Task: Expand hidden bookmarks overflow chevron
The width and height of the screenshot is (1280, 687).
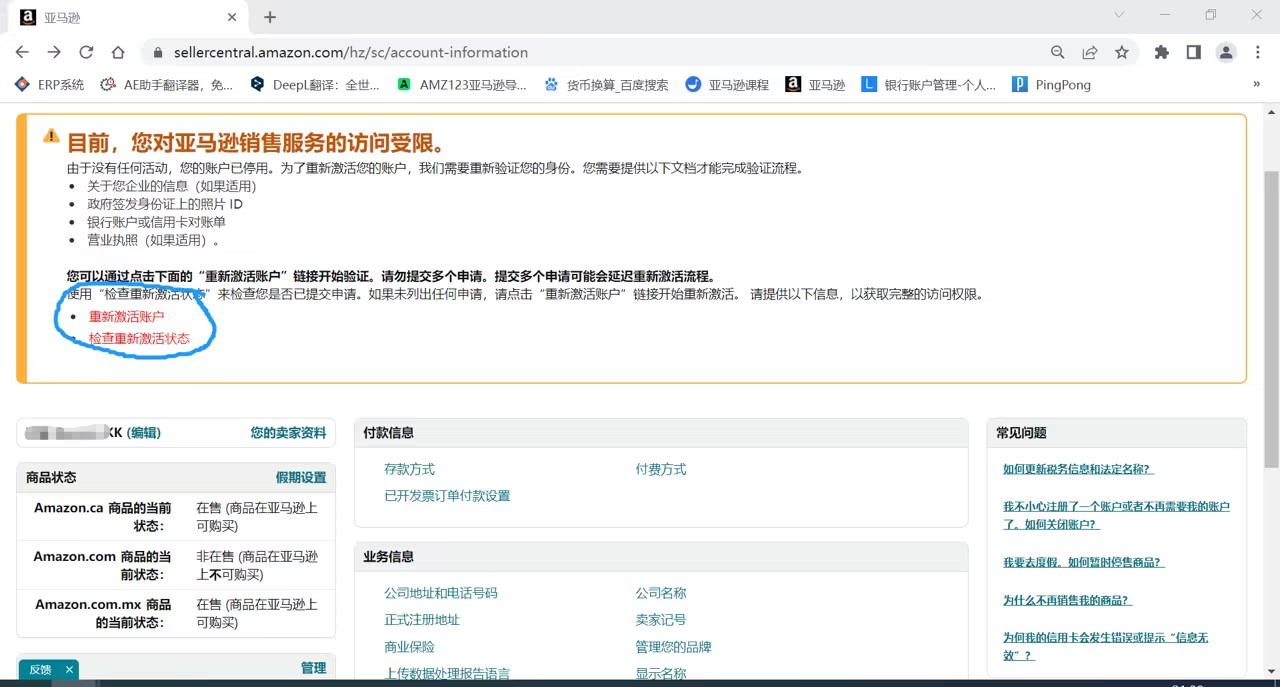Action: [1256, 85]
